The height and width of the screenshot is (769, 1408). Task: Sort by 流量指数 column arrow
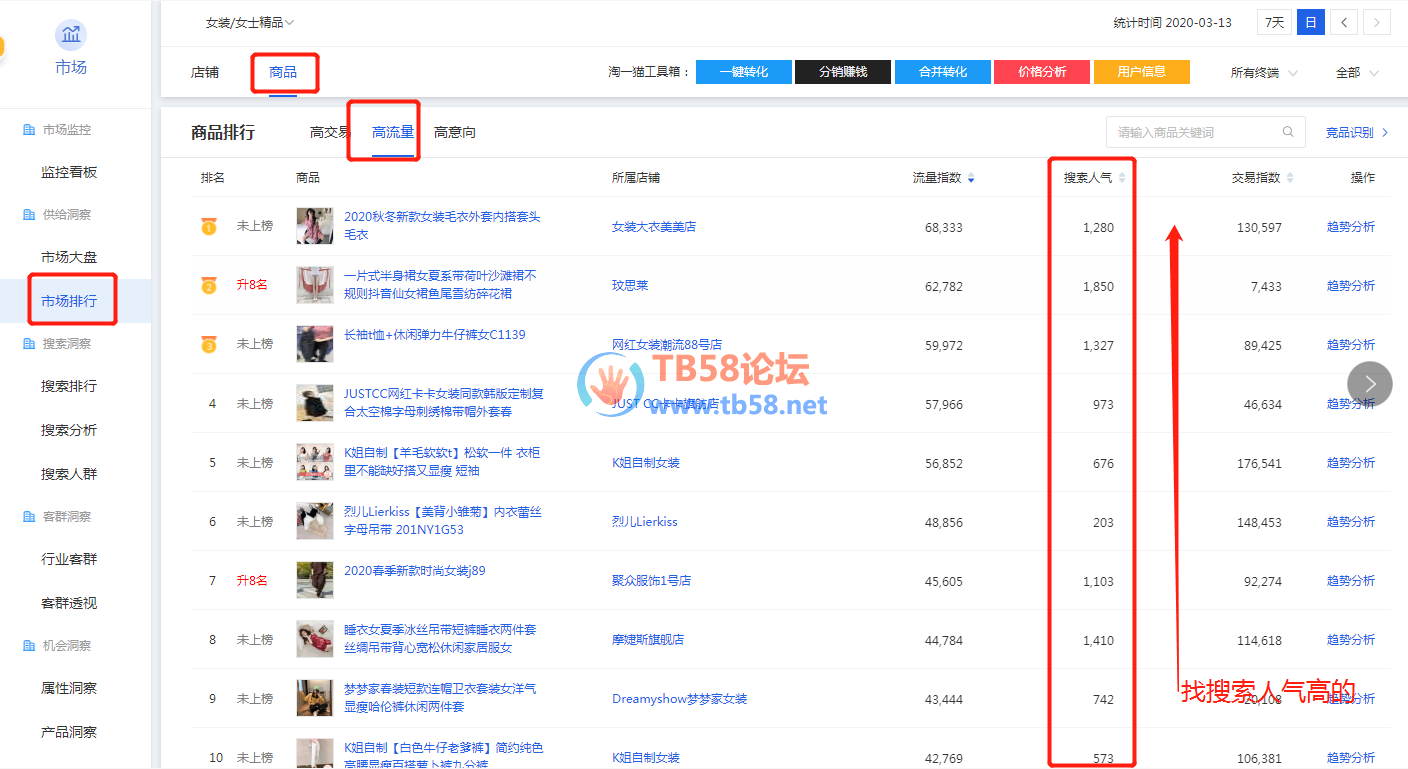coord(971,178)
